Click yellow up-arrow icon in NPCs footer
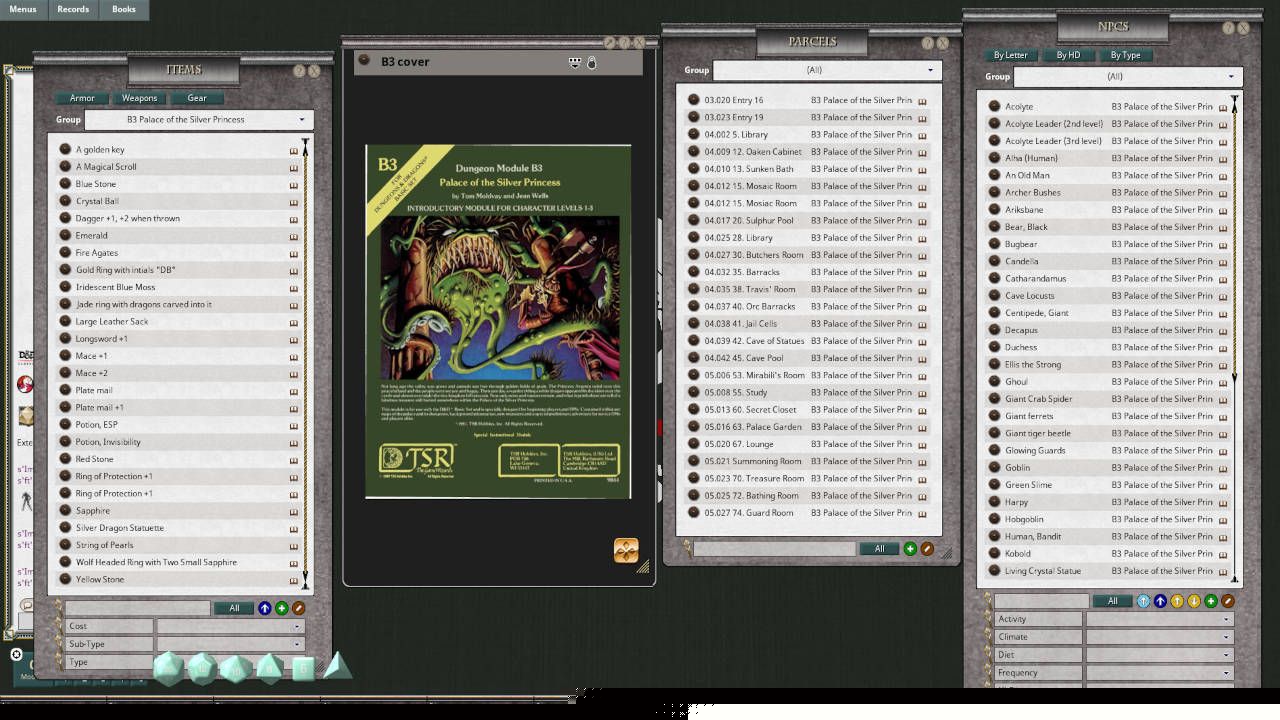The image size is (1280, 720). click(1177, 601)
